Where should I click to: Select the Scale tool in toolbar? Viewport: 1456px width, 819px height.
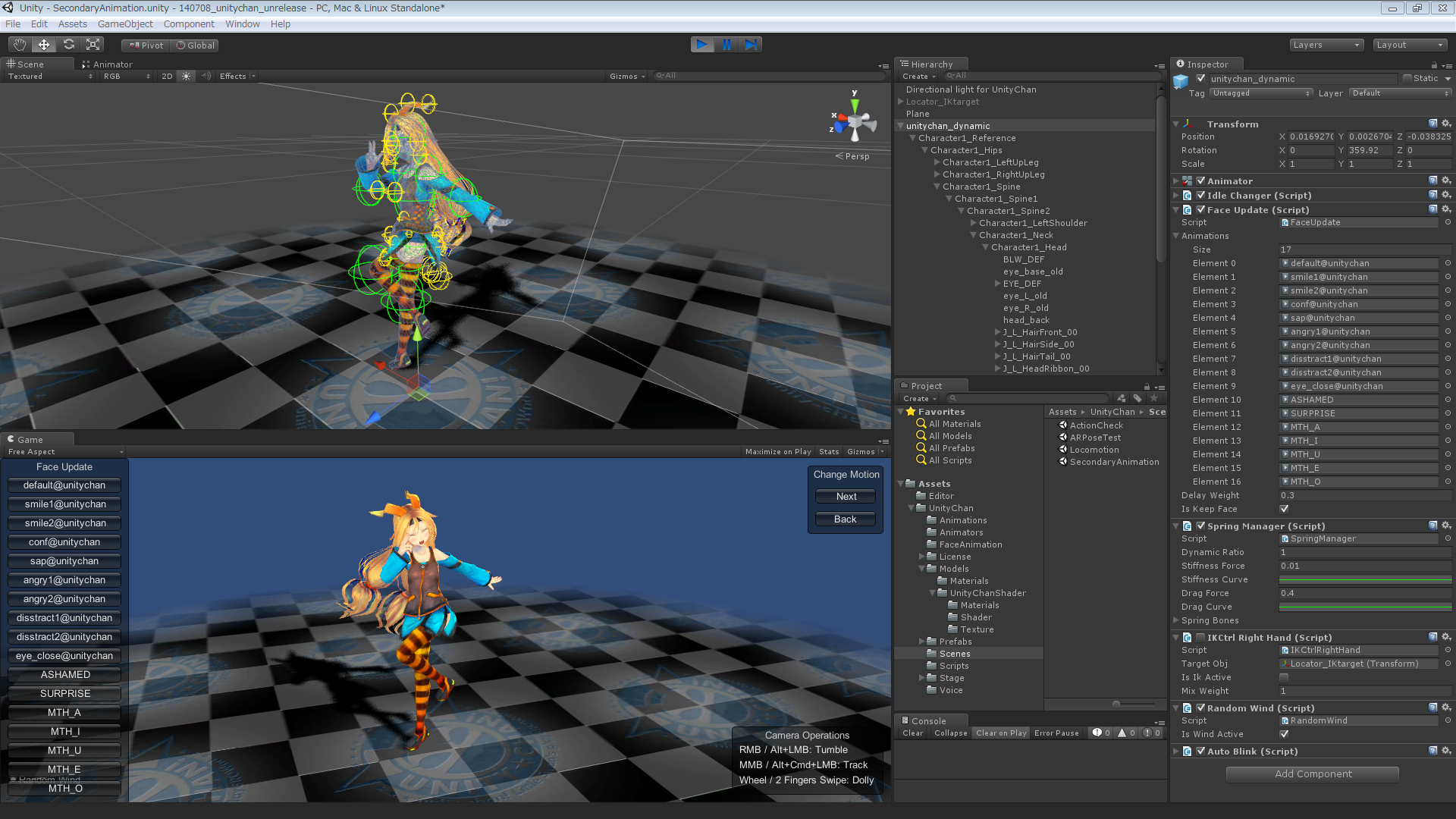click(x=93, y=45)
